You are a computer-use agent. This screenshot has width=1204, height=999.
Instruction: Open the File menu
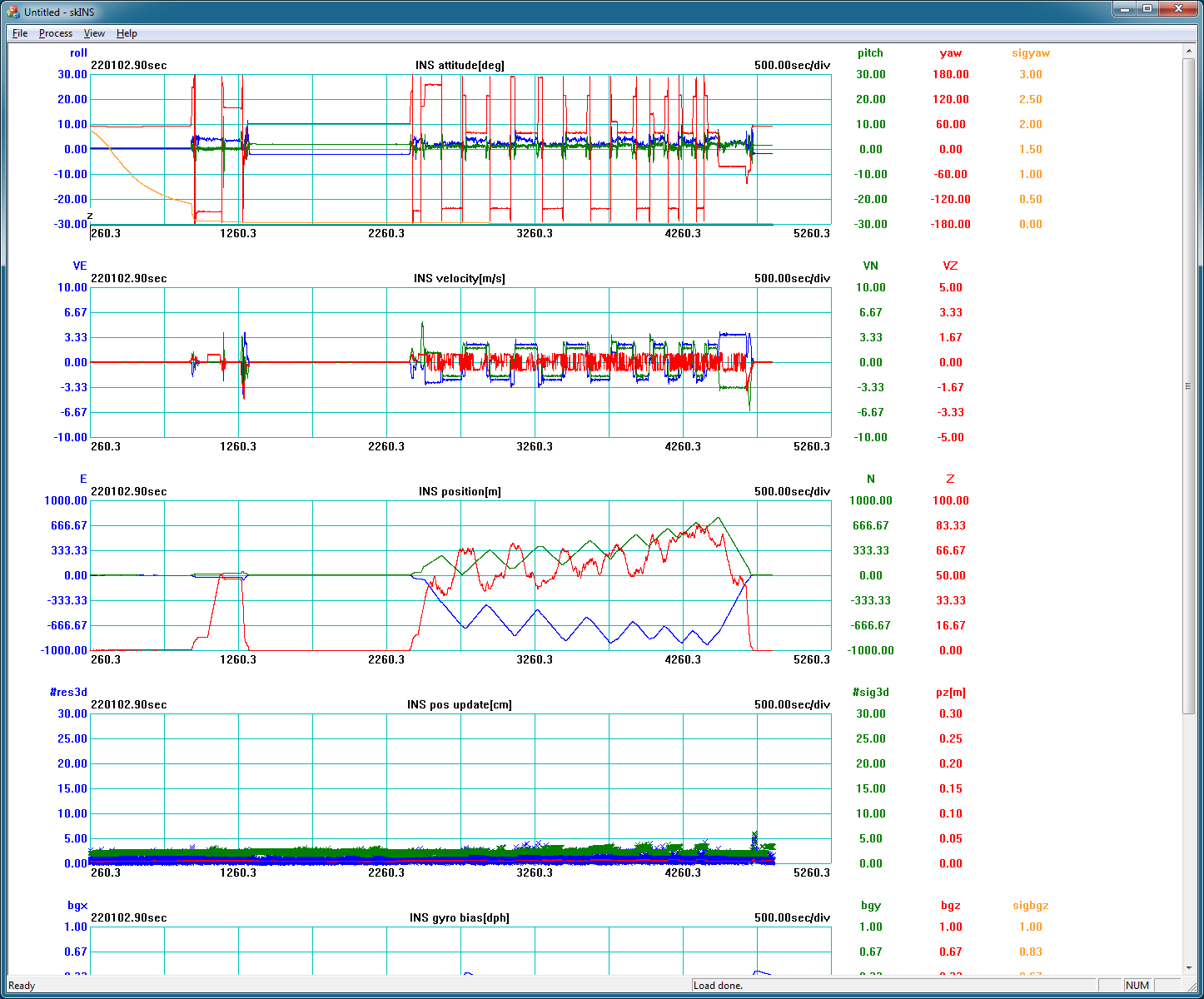[20, 33]
